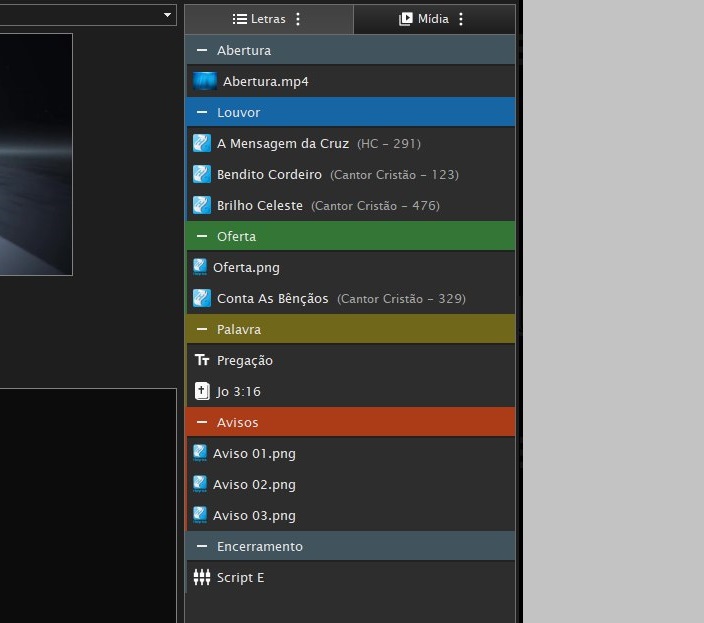Collapse the blue Louvor section
The width and height of the screenshot is (704, 623).
coord(202,112)
